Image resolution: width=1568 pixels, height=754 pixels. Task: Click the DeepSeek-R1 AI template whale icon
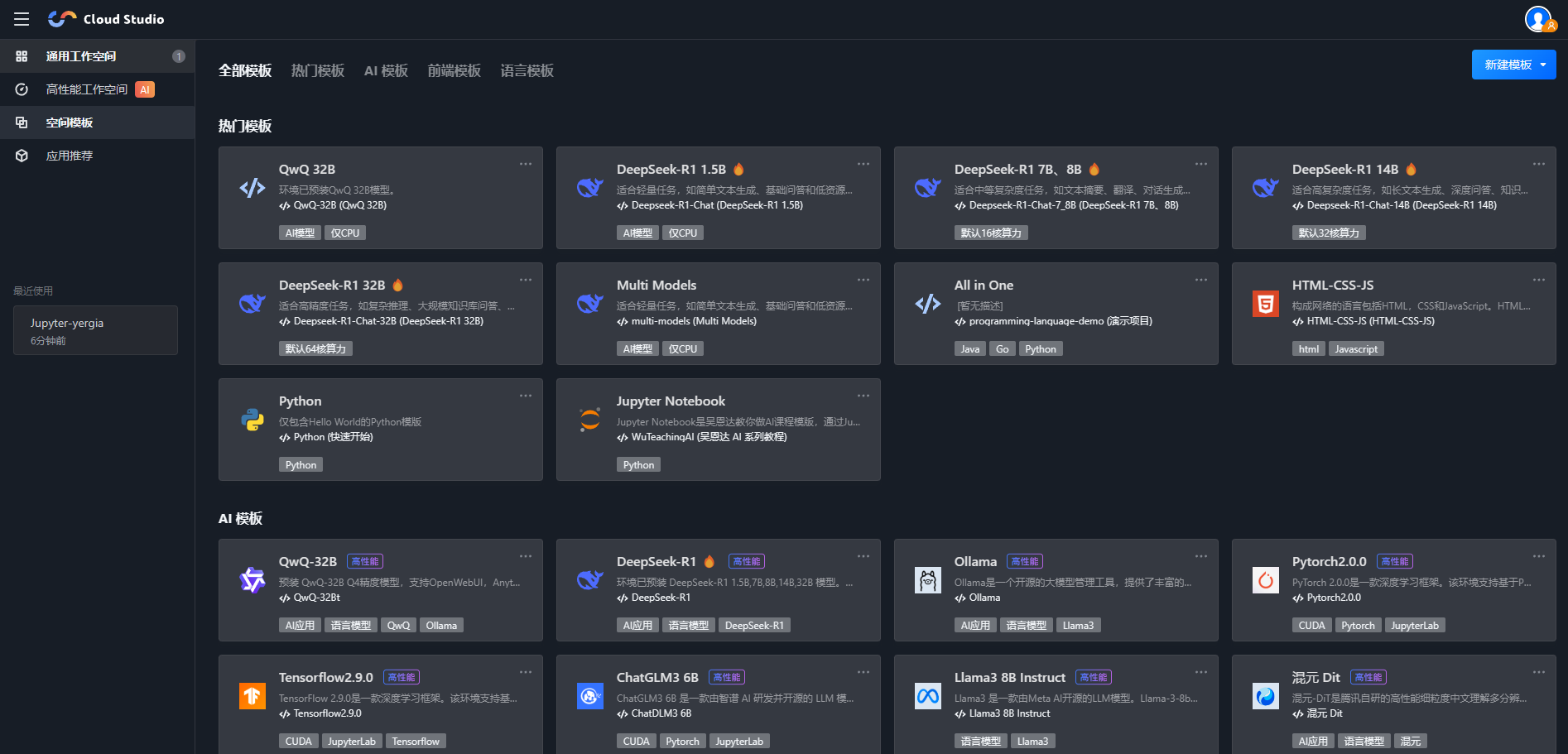coord(590,580)
